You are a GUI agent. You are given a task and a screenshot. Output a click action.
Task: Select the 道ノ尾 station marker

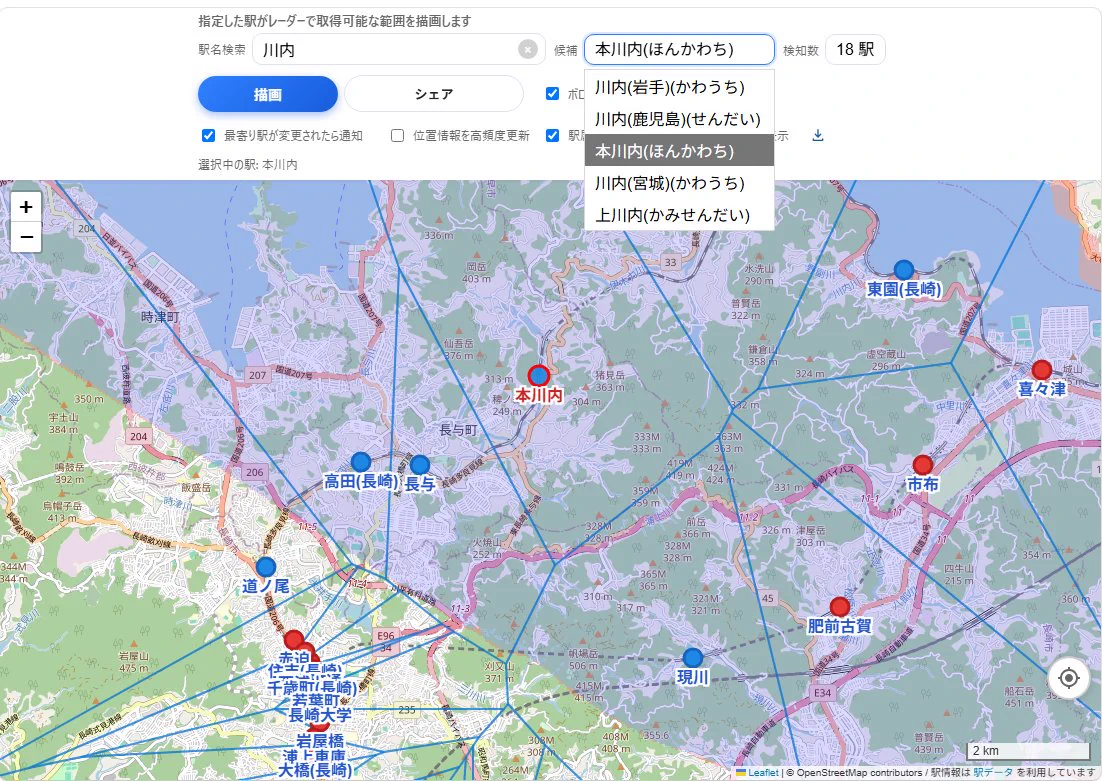click(x=266, y=567)
